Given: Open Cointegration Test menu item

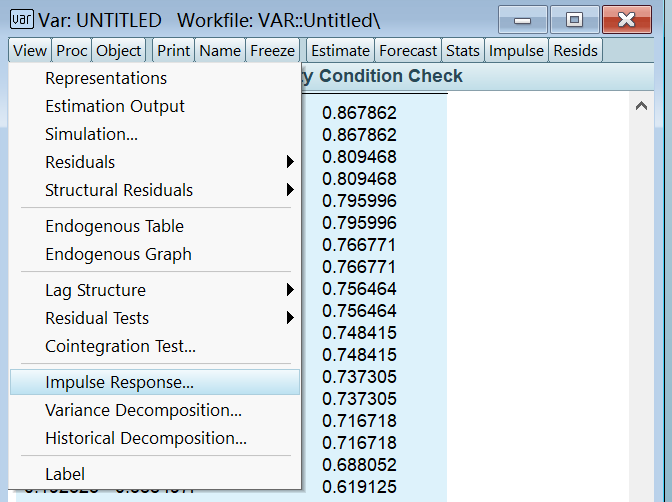Looking at the screenshot, I should coord(120,346).
